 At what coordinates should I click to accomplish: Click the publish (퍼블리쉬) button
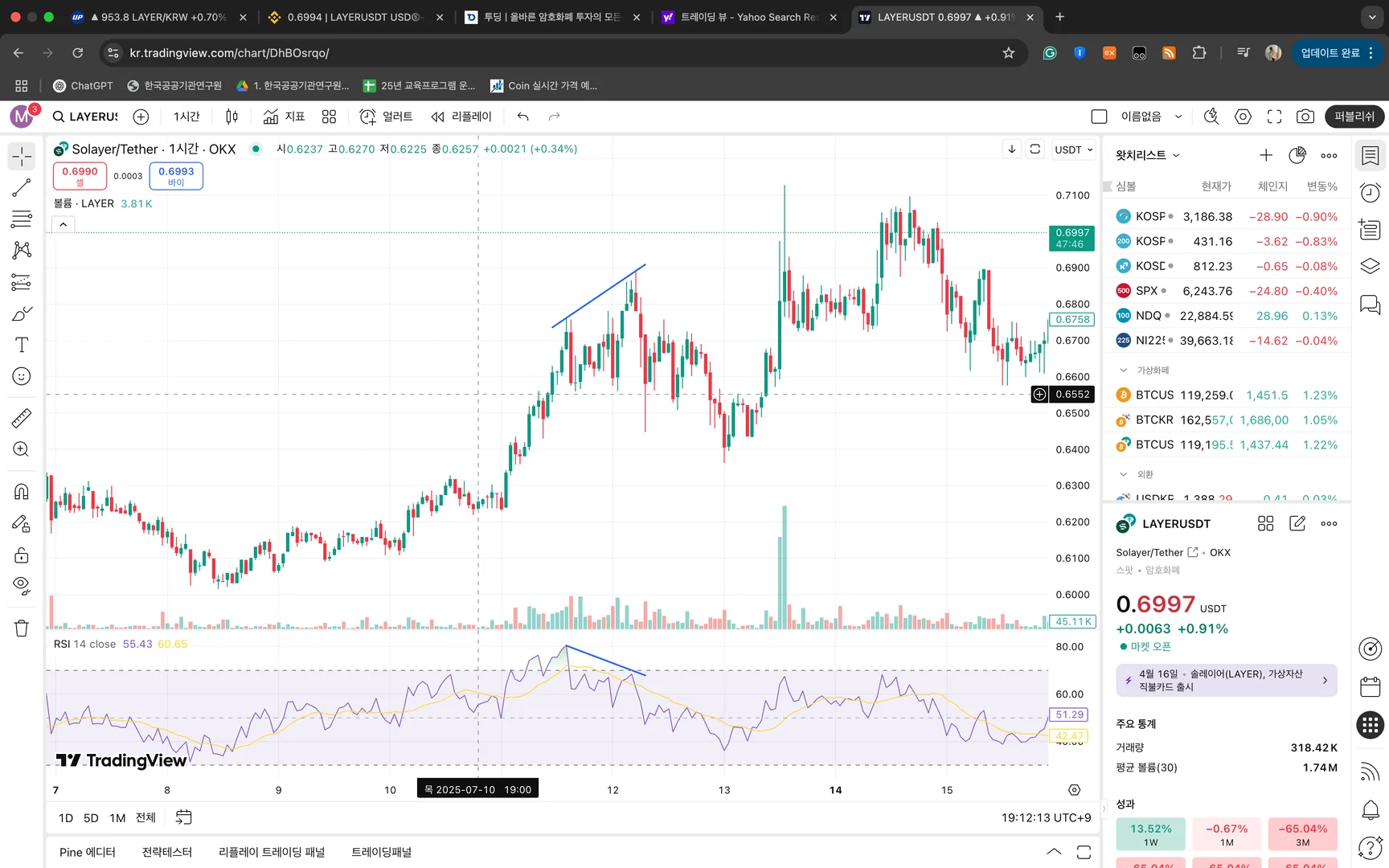[1354, 117]
